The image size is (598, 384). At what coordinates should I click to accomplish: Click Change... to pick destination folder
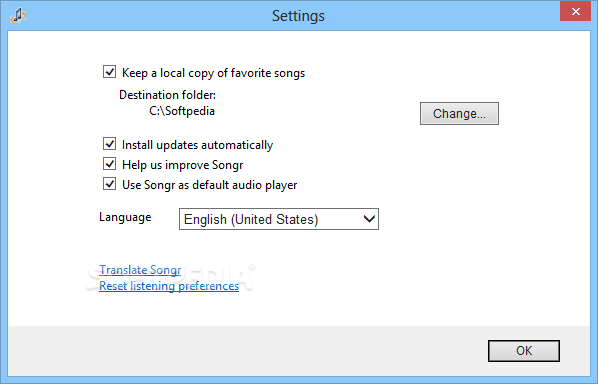(459, 113)
